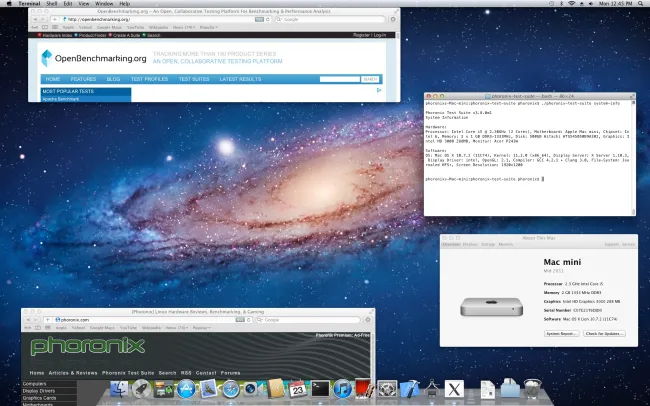Select Displays tab in About This Mac

471,245
